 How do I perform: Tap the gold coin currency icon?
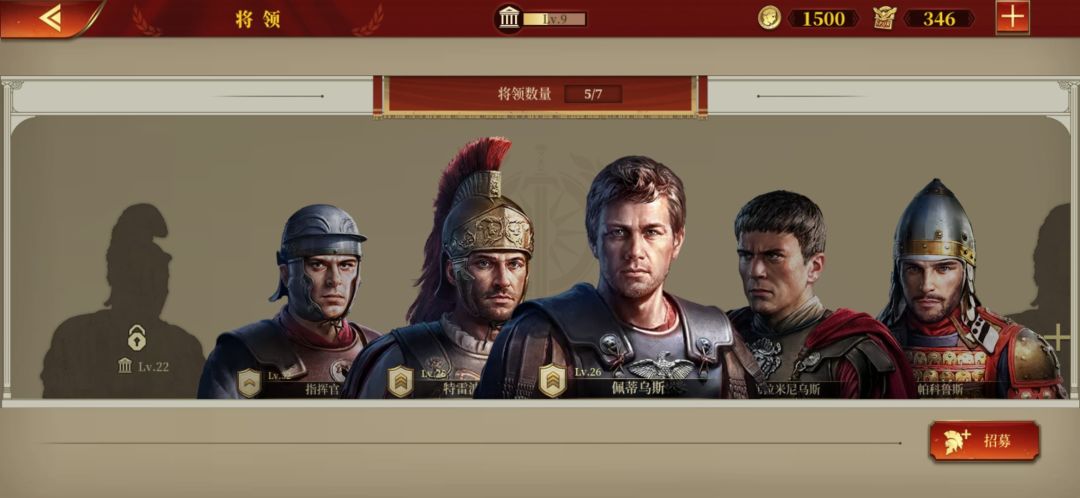click(x=769, y=18)
